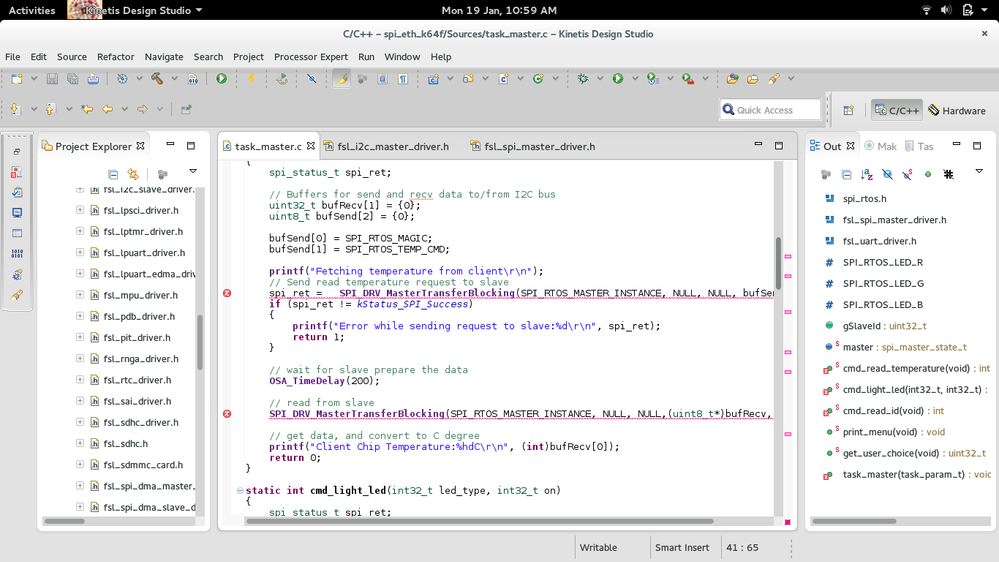Expand fsl_sdhc.h tree node
This screenshot has height=562, width=999.
(80, 443)
